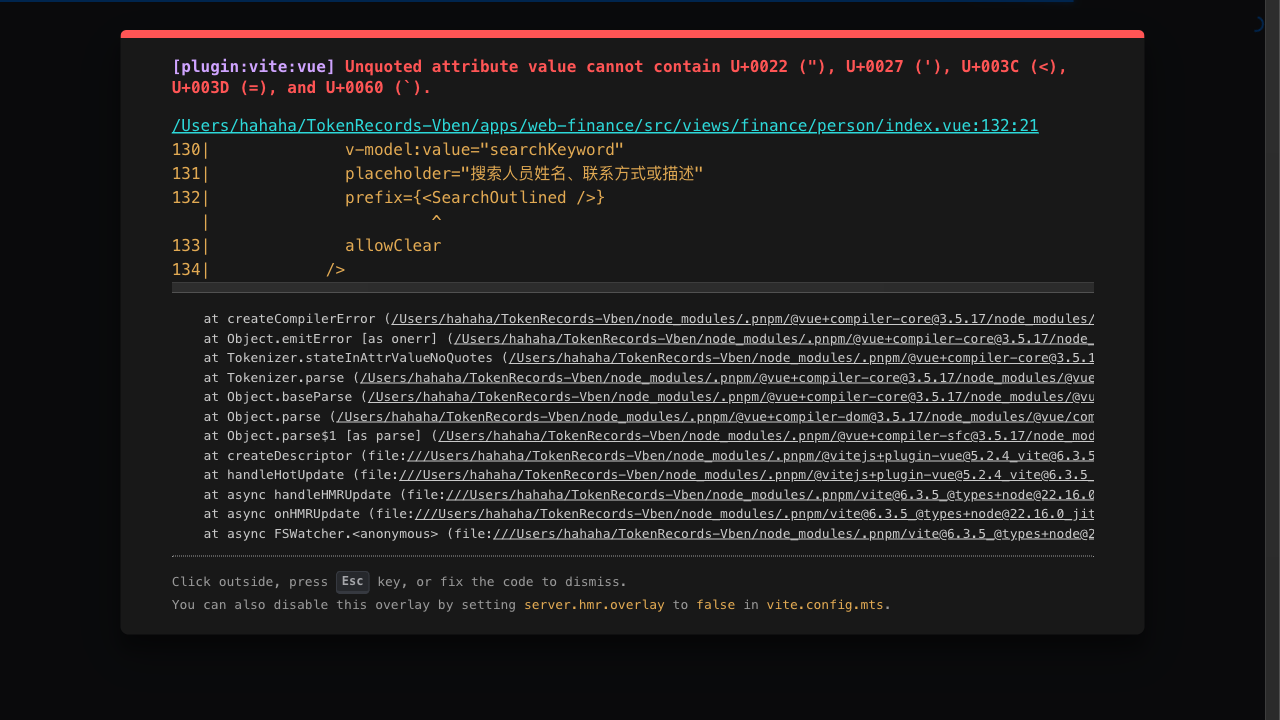Click the [plugin:vite:vue] label
This screenshot has width=1280, height=720.
pos(254,67)
